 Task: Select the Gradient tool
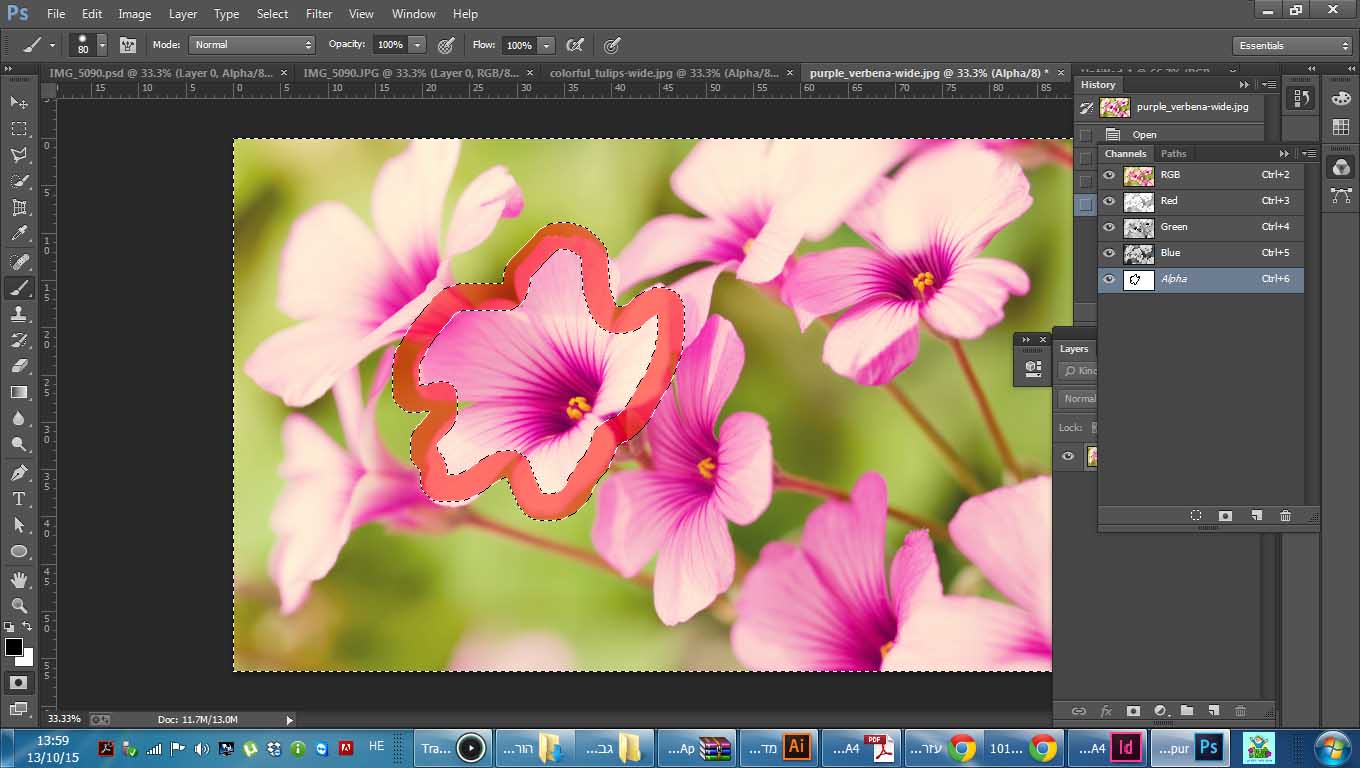coord(19,392)
